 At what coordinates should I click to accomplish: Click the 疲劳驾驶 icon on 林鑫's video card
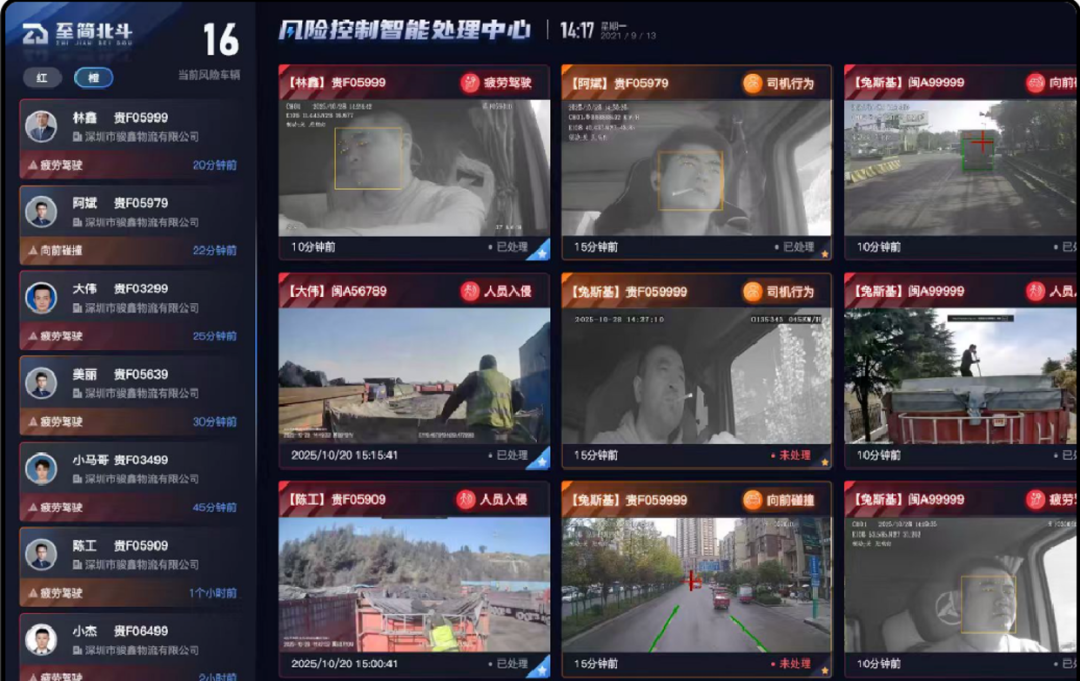[x=470, y=83]
